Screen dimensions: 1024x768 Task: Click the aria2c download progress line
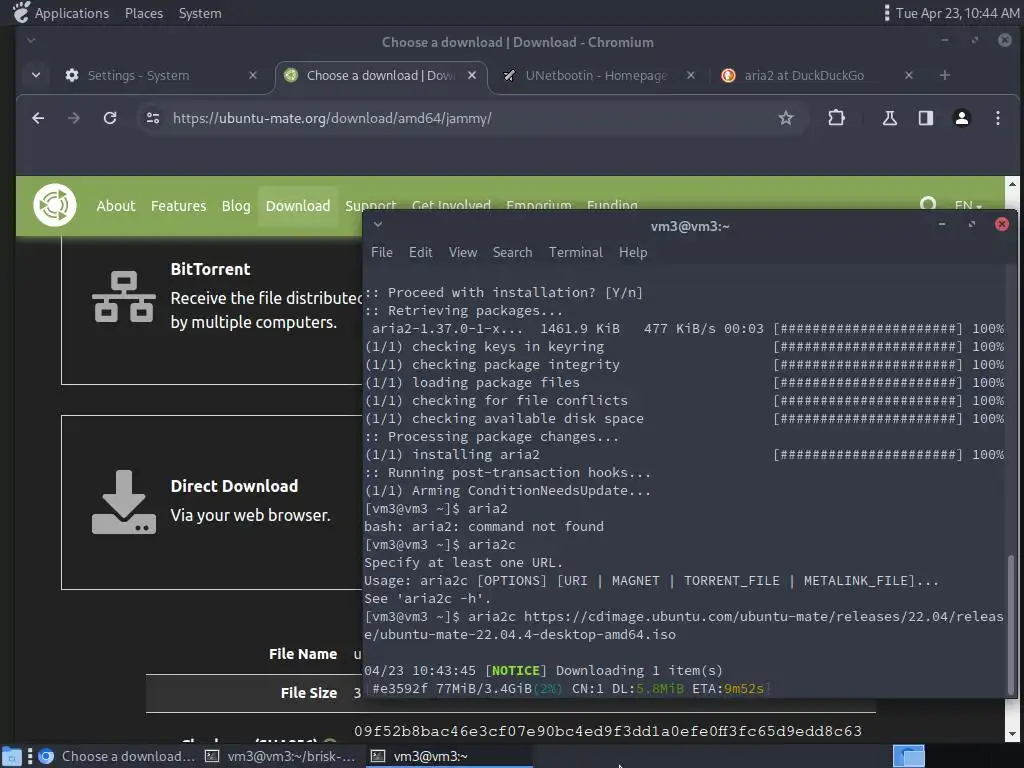click(568, 688)
